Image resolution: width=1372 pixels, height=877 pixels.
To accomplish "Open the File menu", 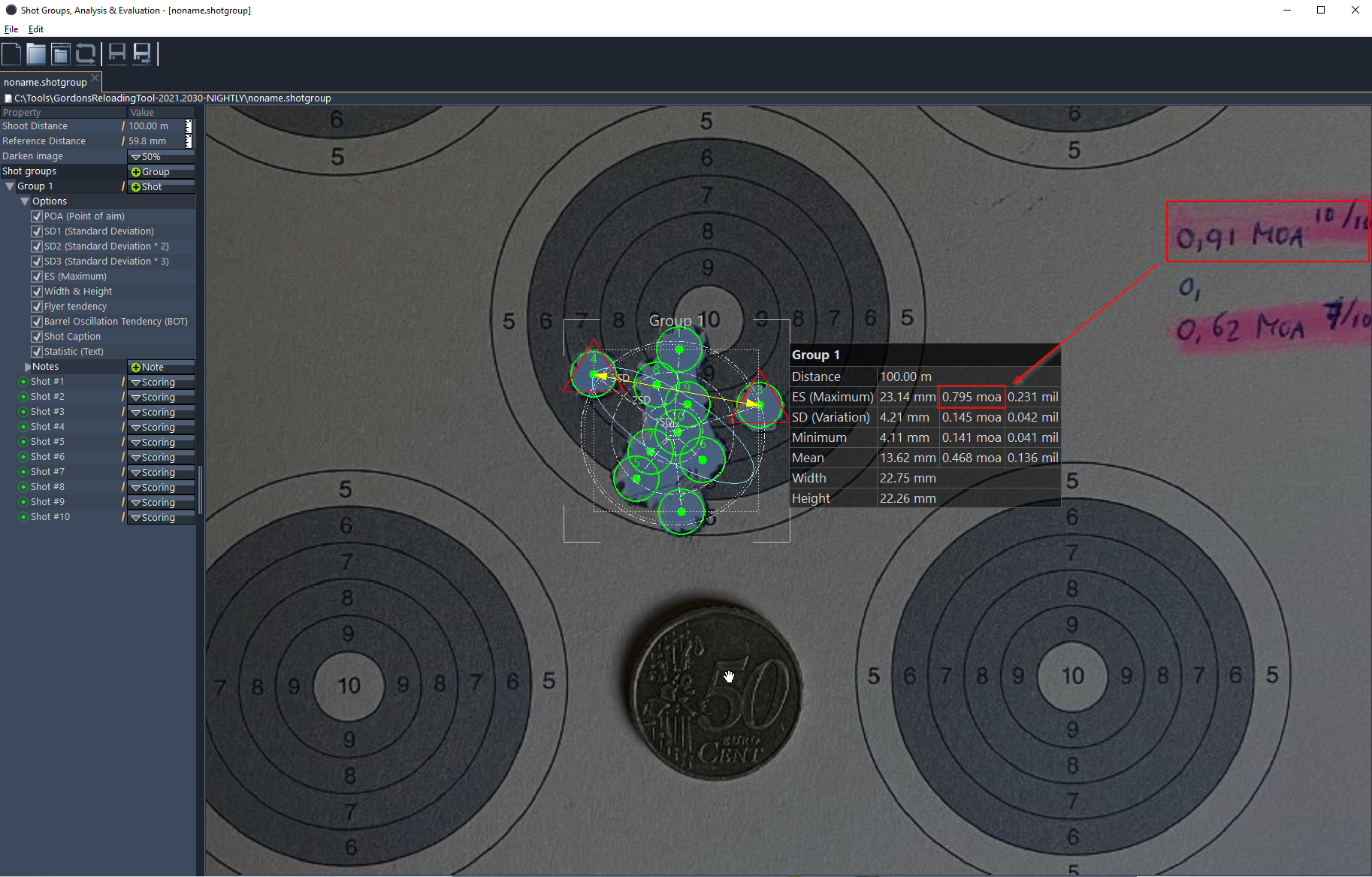I will tap(11, 29).
